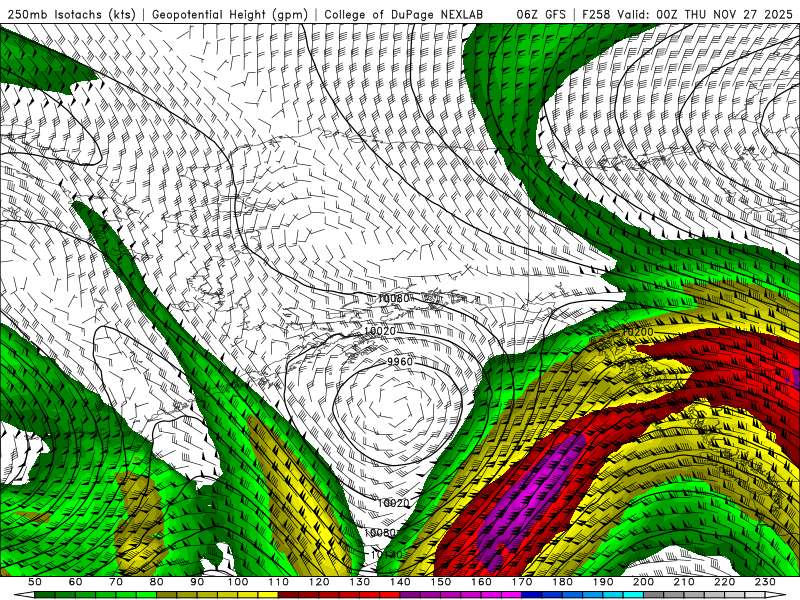This screenshot has width=800, height=600.
Task: Pick the dark purple swatch starting at 140
Action: [x=411, y=595]
